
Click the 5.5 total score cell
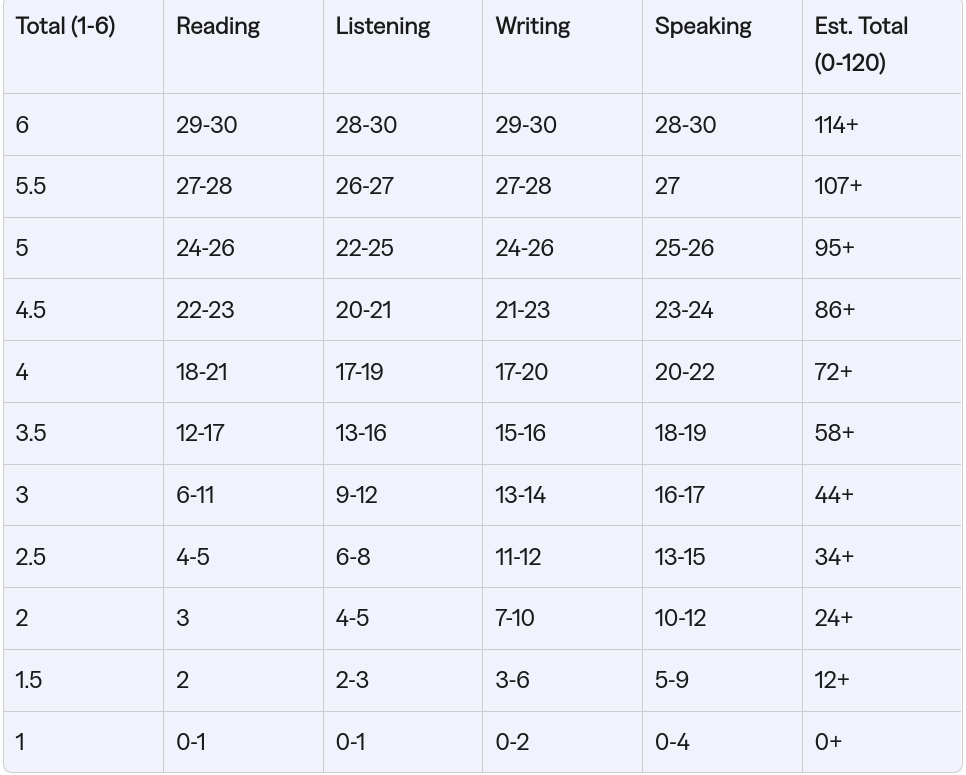pyautogui.click(x=31, y=186)
